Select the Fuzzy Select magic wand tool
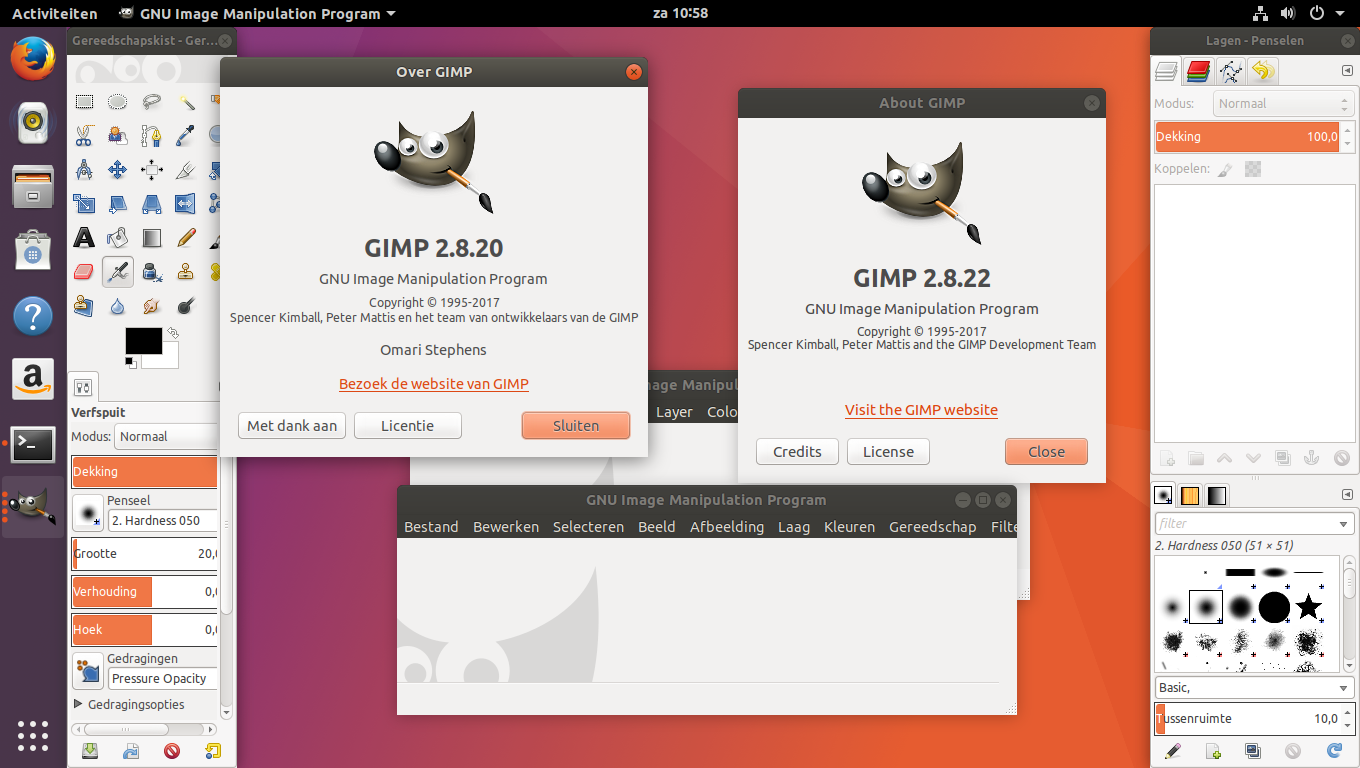This screenshot has height=768, width=1360. coord(186,101)
